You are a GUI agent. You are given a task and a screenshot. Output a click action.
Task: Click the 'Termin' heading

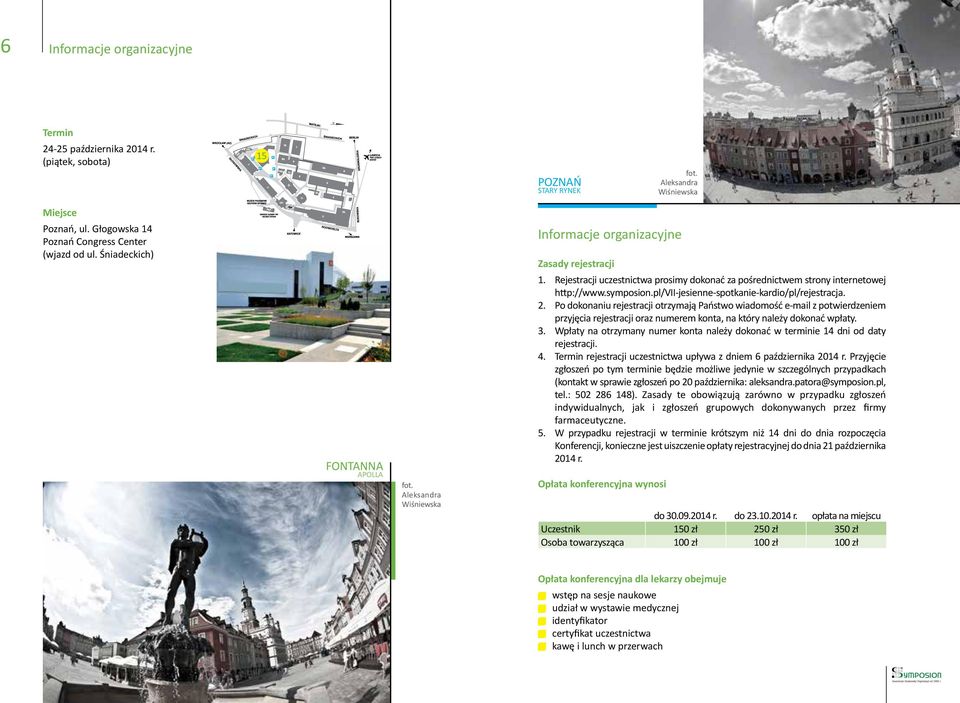click(x=58, y=133)
